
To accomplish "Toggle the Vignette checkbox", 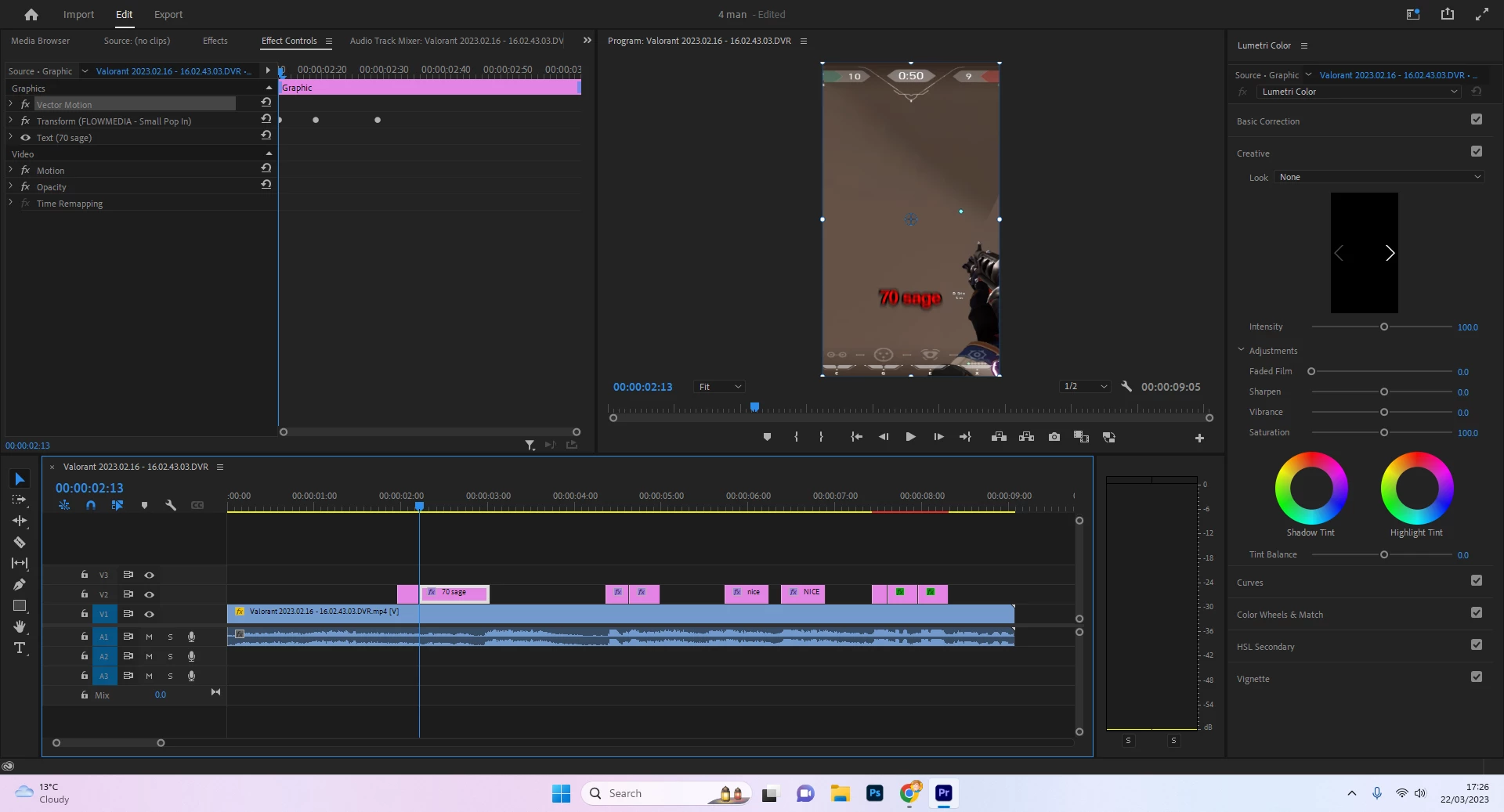I will click(1477, 677).
